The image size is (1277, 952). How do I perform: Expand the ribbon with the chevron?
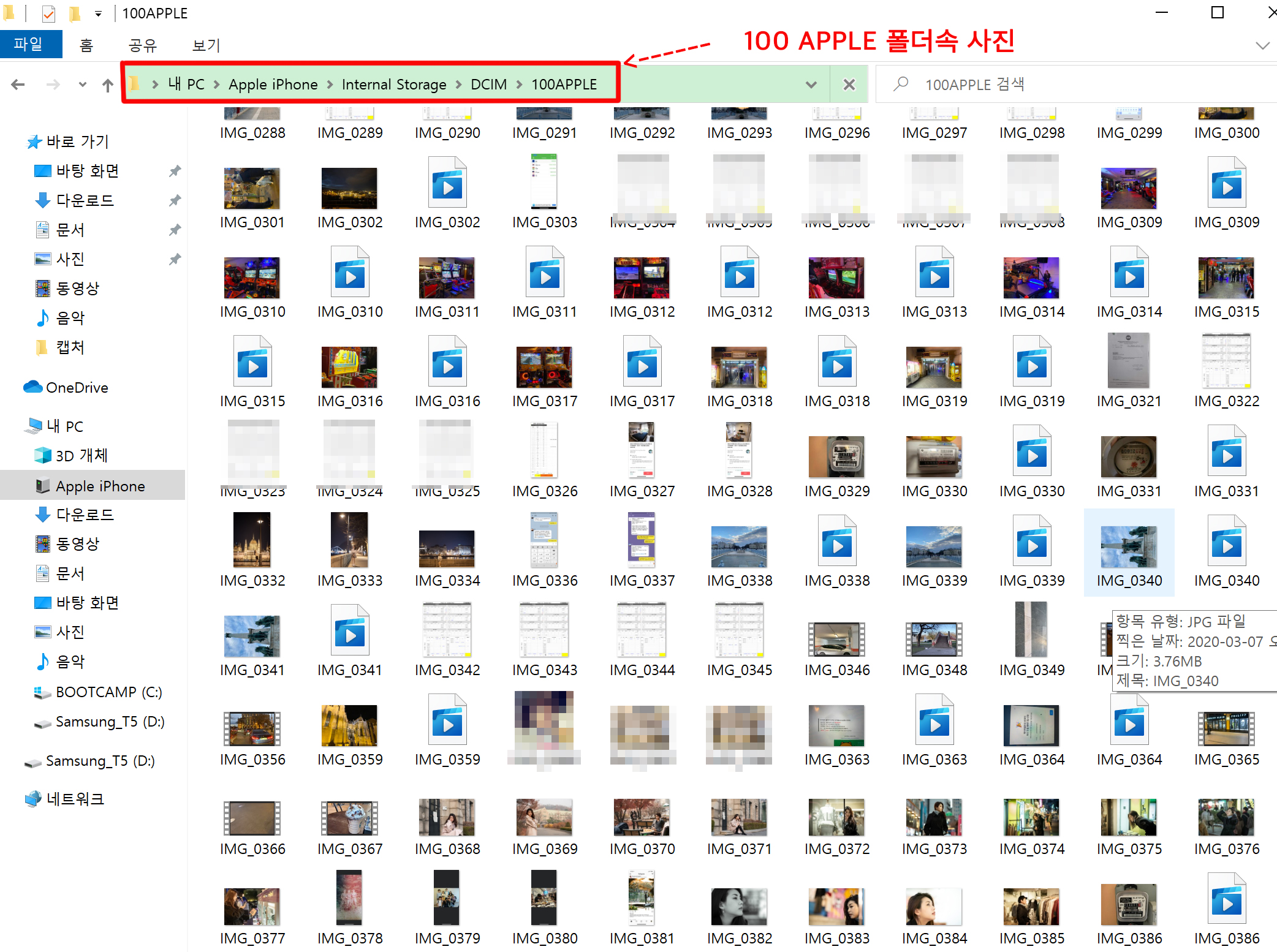[1262, 45]
